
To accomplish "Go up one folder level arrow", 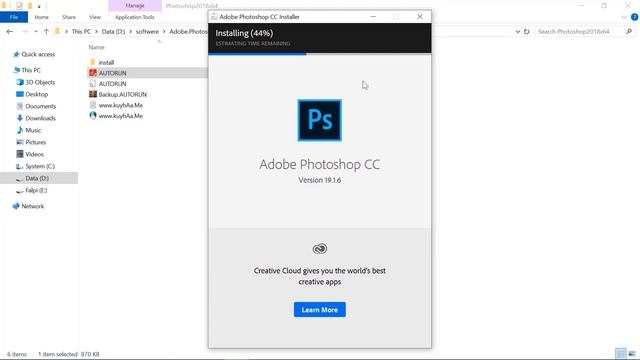I will [x=46, y=31].
